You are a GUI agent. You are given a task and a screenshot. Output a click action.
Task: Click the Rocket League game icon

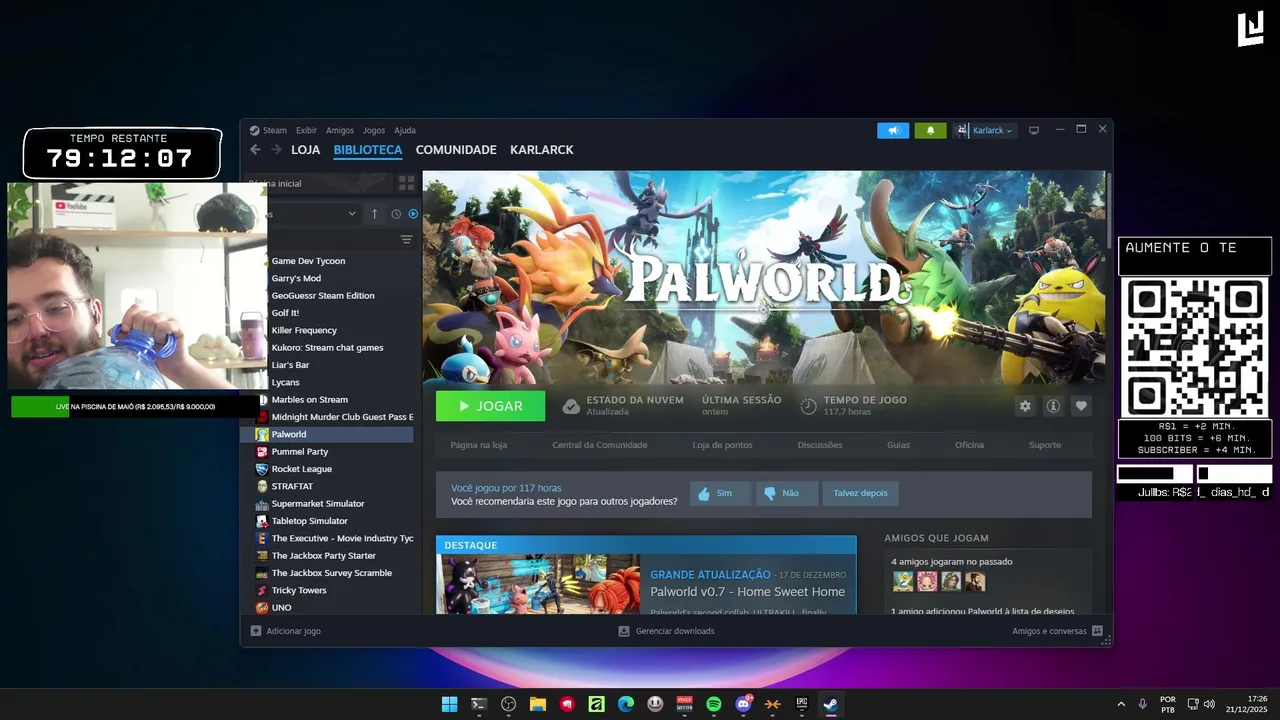[x=262, y=469]
